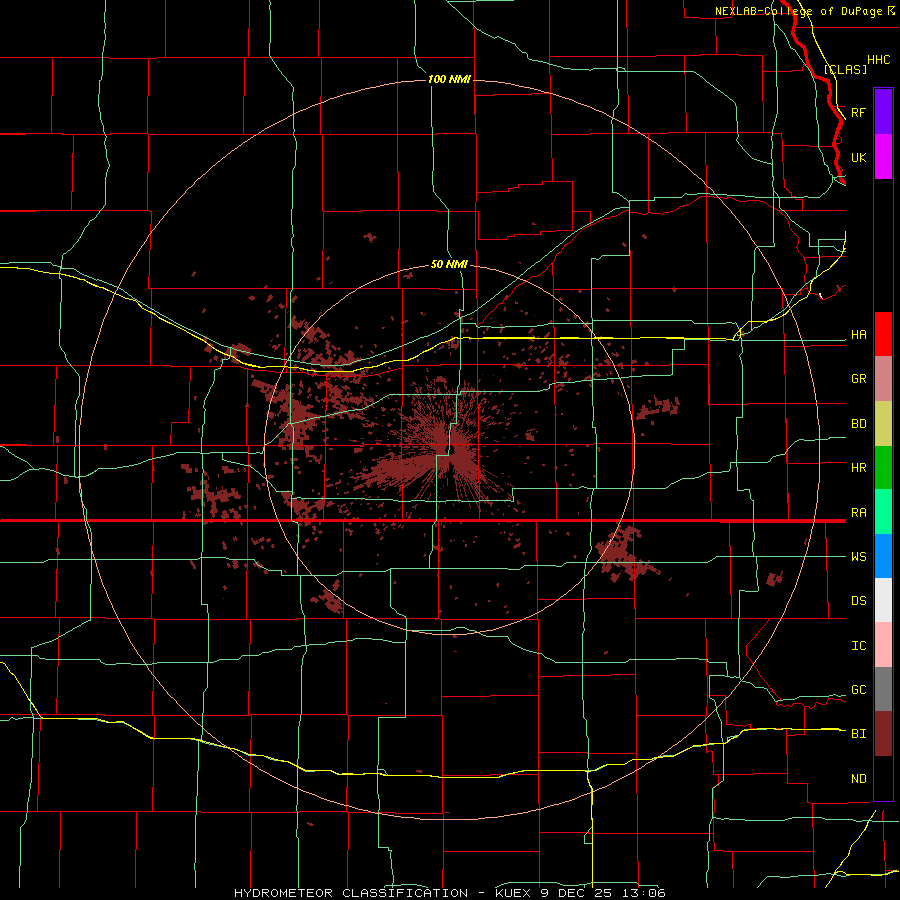Click the HYDROMETEOR CLASSIFICATION title text
The width and height of the screenshot is (900, 900).
point(351,893)
